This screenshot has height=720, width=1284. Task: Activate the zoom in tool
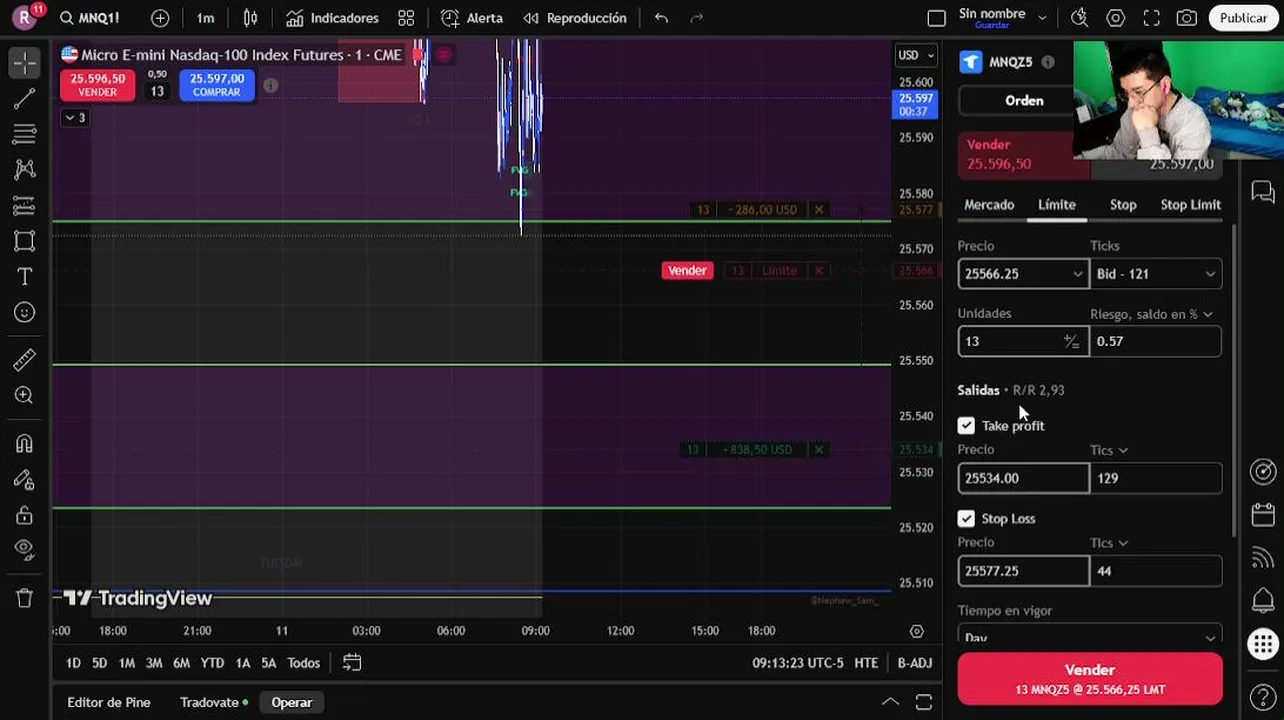coord(25,396)
